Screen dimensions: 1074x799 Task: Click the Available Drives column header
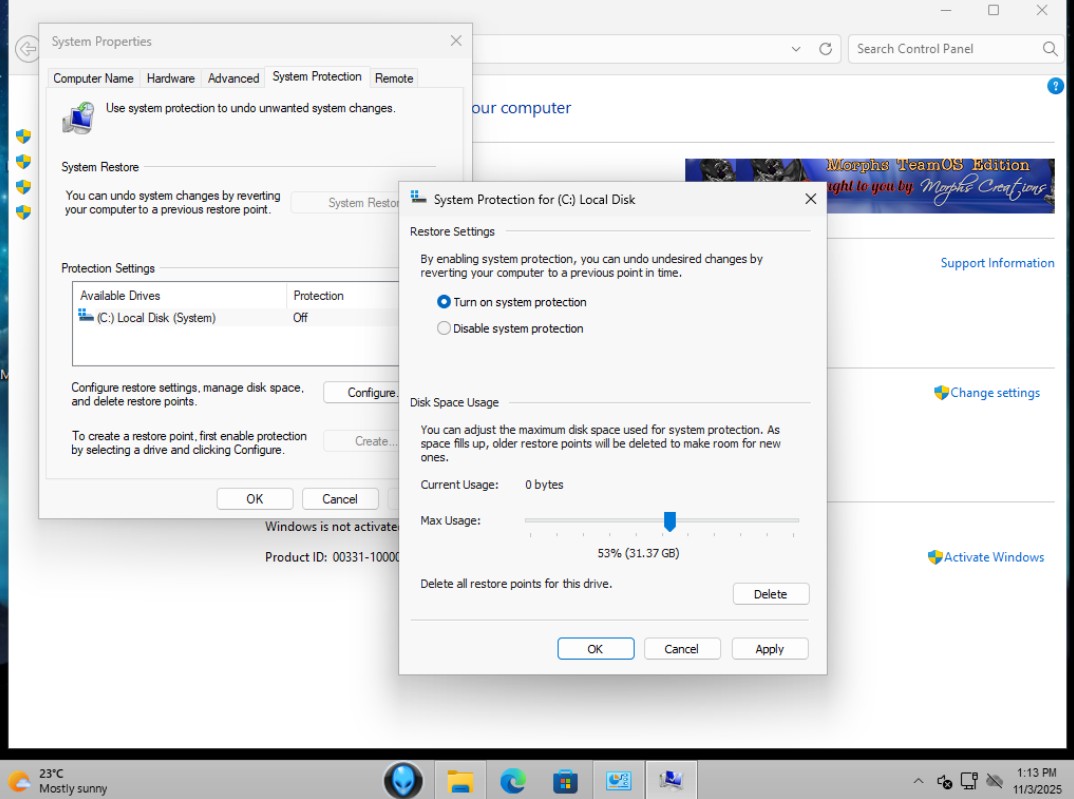(179, 296)
